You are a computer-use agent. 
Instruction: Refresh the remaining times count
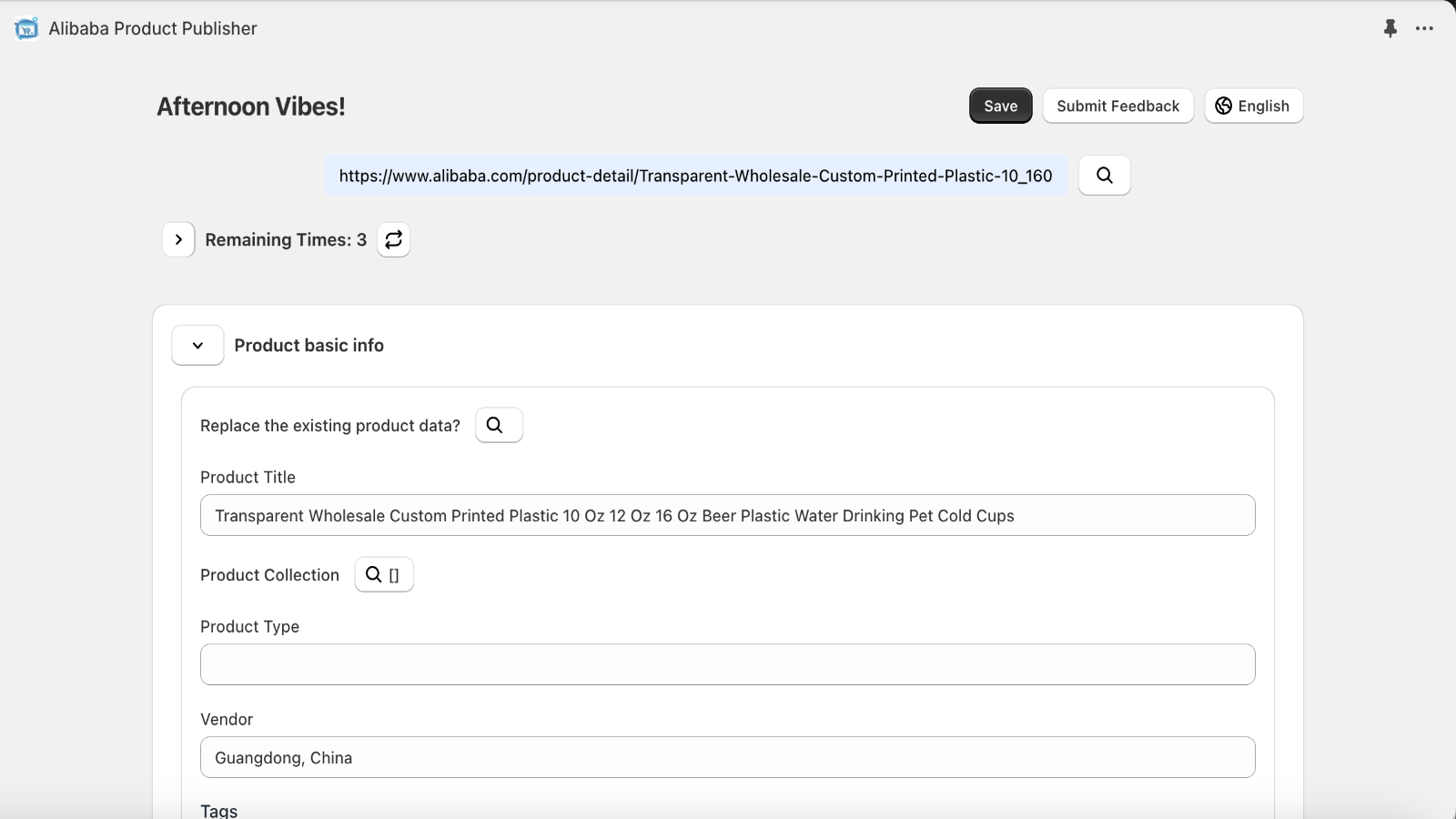tap(393, 239)
